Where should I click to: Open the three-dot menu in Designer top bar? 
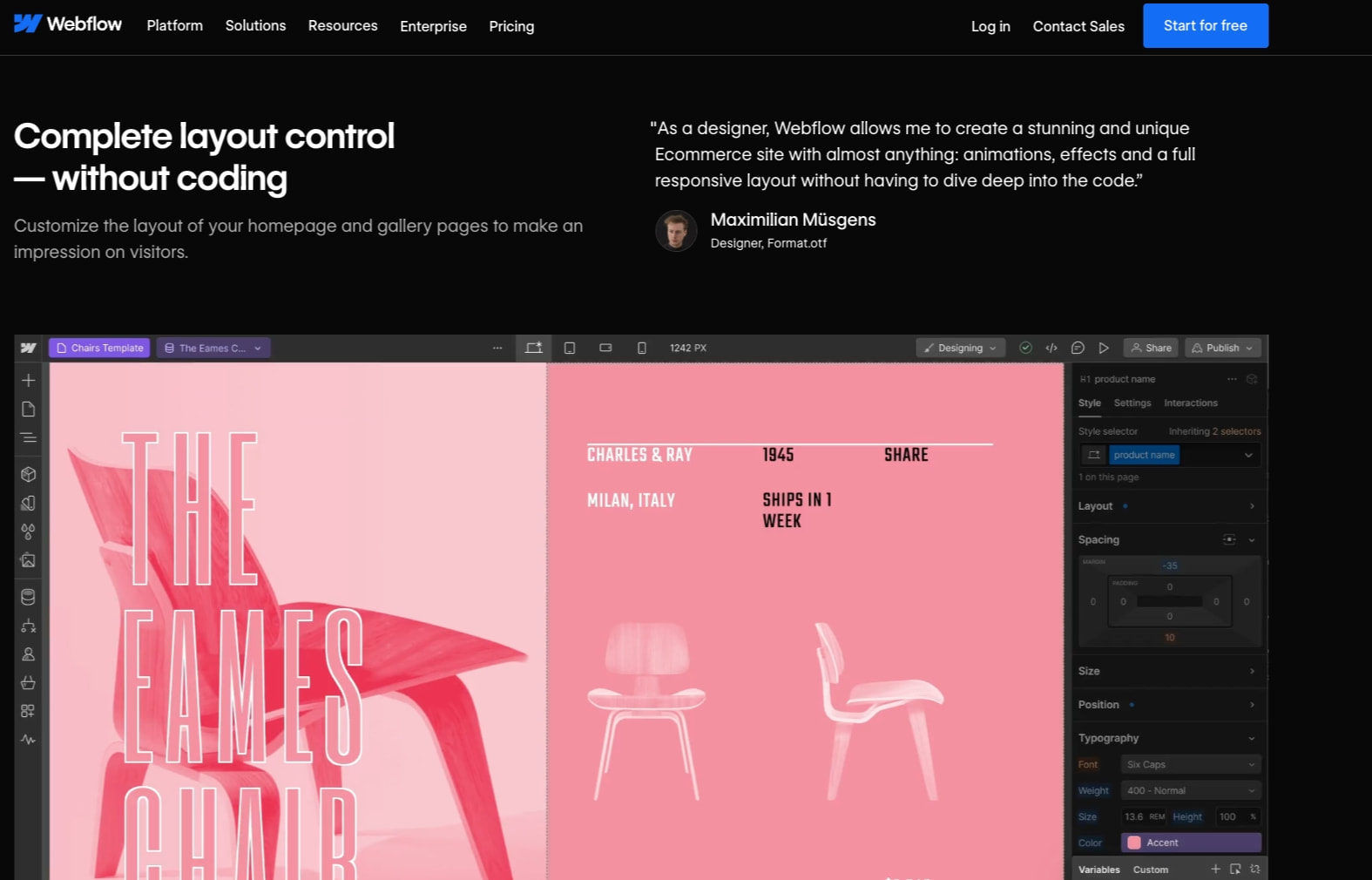(497, 348)
